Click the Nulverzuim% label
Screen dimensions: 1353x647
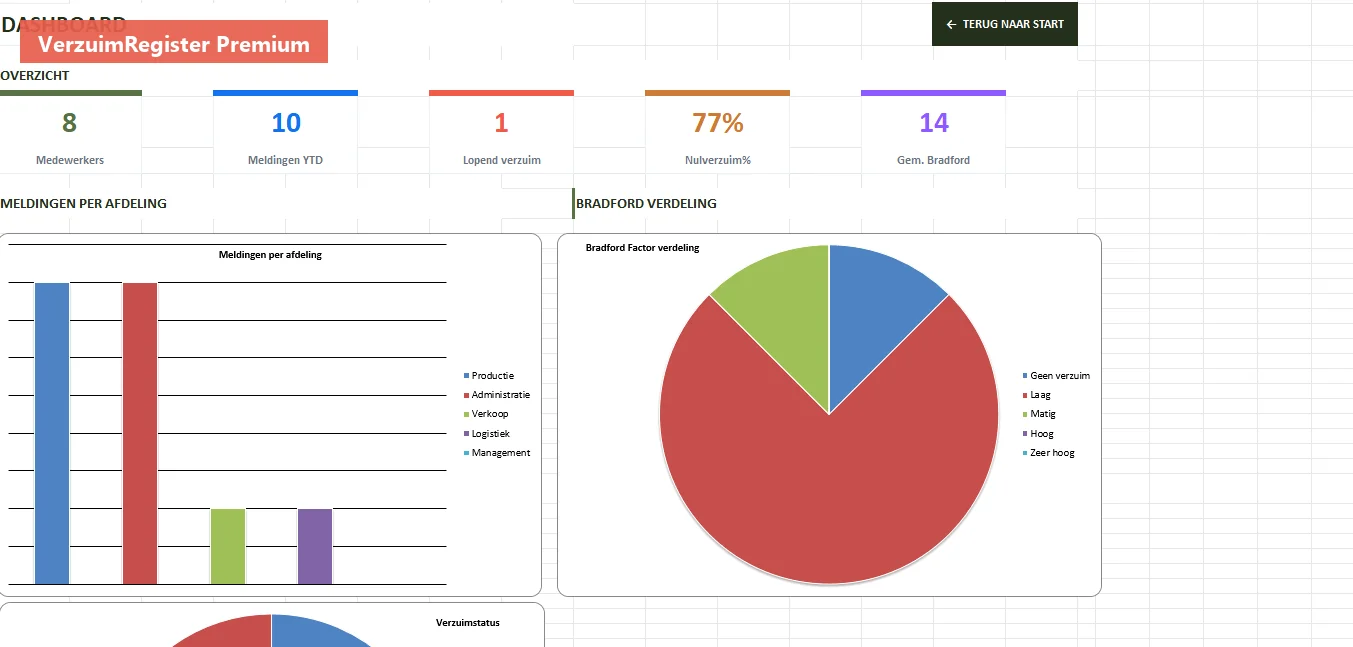[x=718, y=160]
